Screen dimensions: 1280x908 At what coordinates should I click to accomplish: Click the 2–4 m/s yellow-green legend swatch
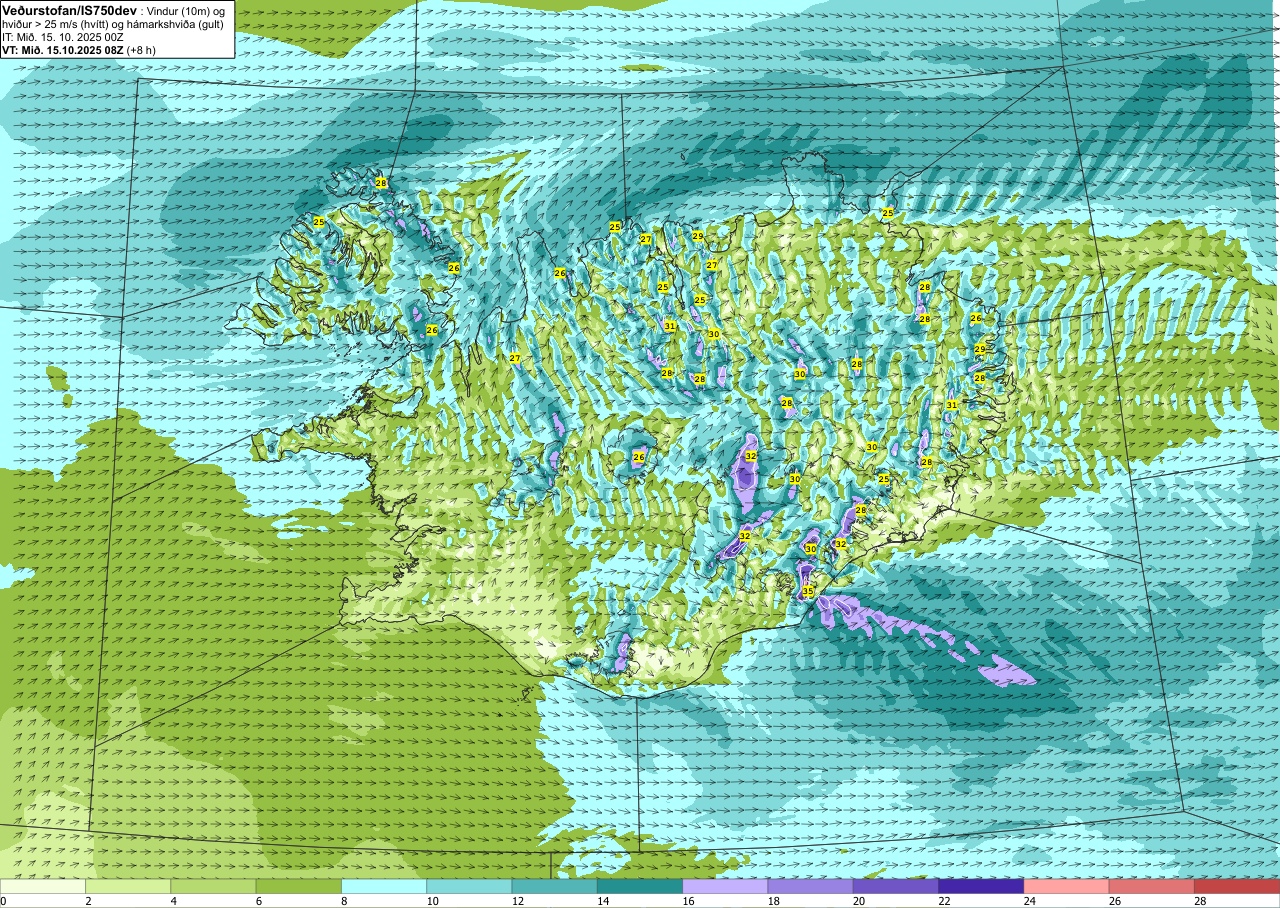tap(128, 886)
